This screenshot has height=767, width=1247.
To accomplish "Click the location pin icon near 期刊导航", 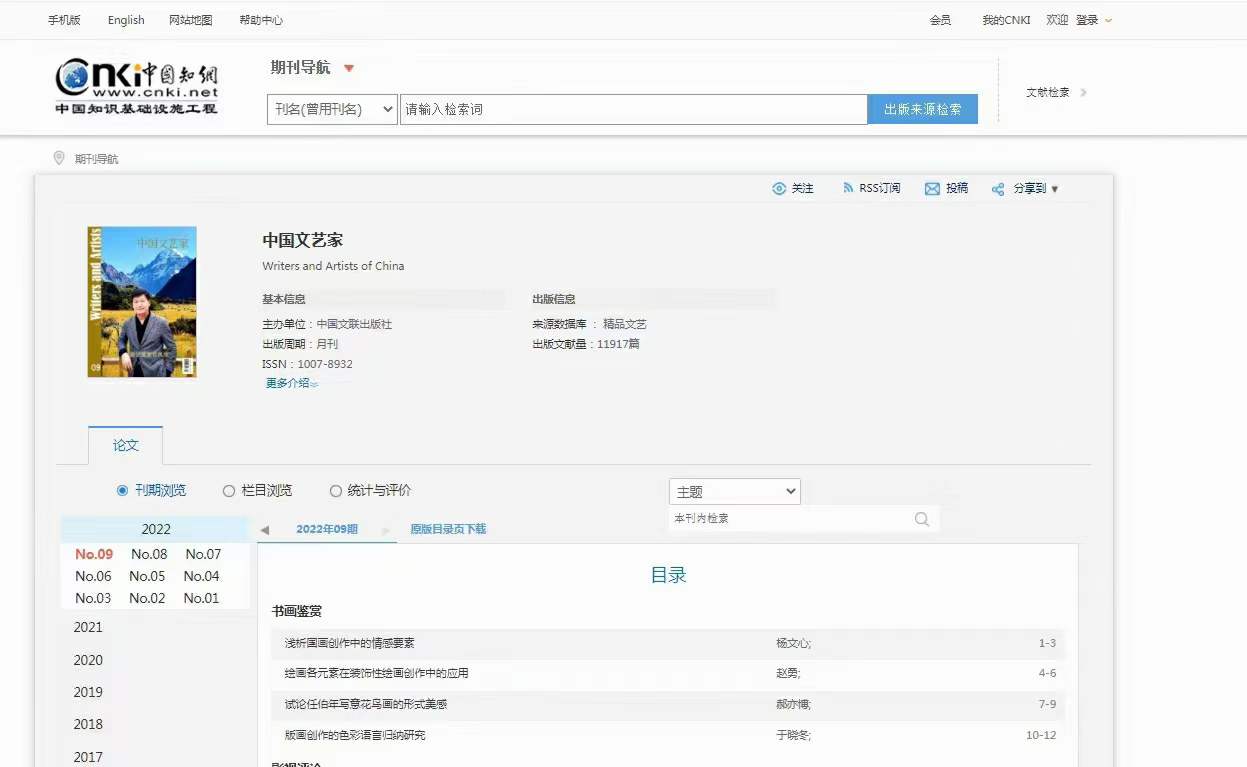I will (x=59, y=158).
